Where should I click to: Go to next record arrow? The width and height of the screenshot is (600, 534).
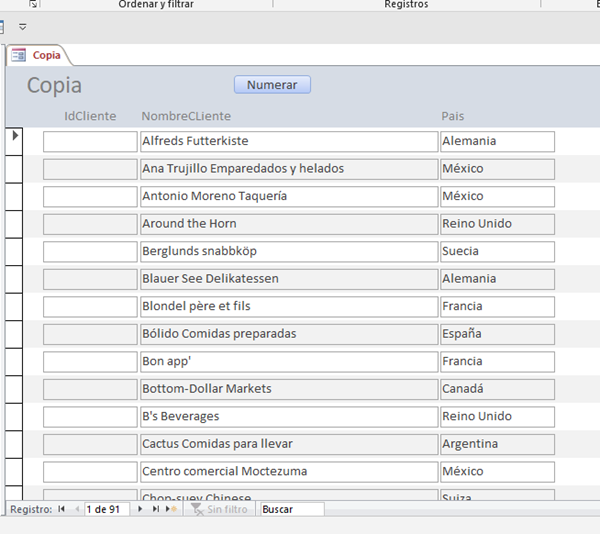point(140,509)
